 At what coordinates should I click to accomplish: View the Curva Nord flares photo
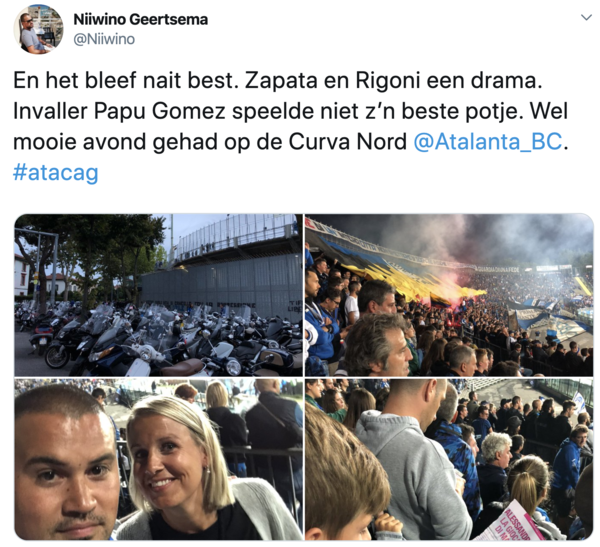tap(449, 295)
